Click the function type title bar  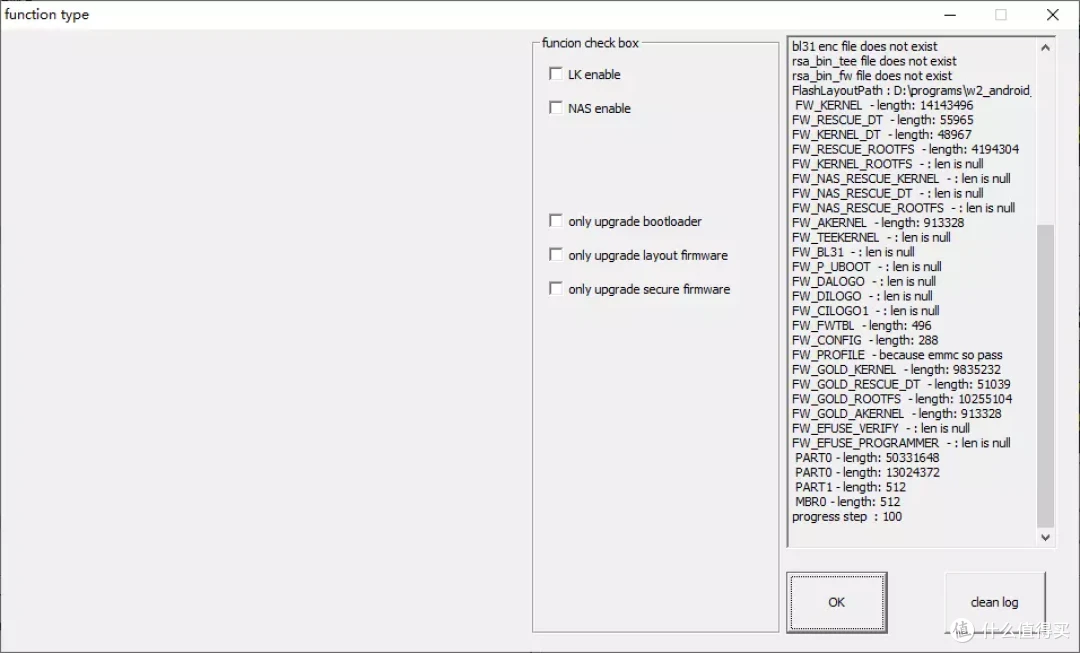click(x=400, y=15)
